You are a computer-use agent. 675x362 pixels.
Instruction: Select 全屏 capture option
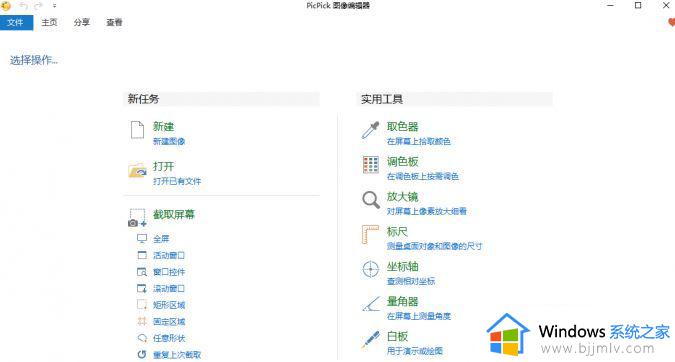pos(161,239)
